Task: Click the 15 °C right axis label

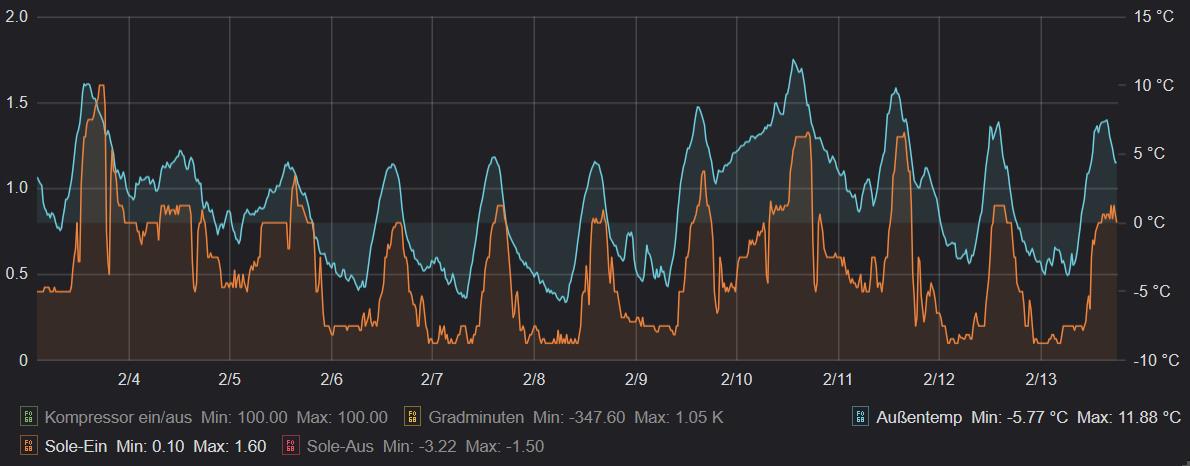Action: 1152,17
